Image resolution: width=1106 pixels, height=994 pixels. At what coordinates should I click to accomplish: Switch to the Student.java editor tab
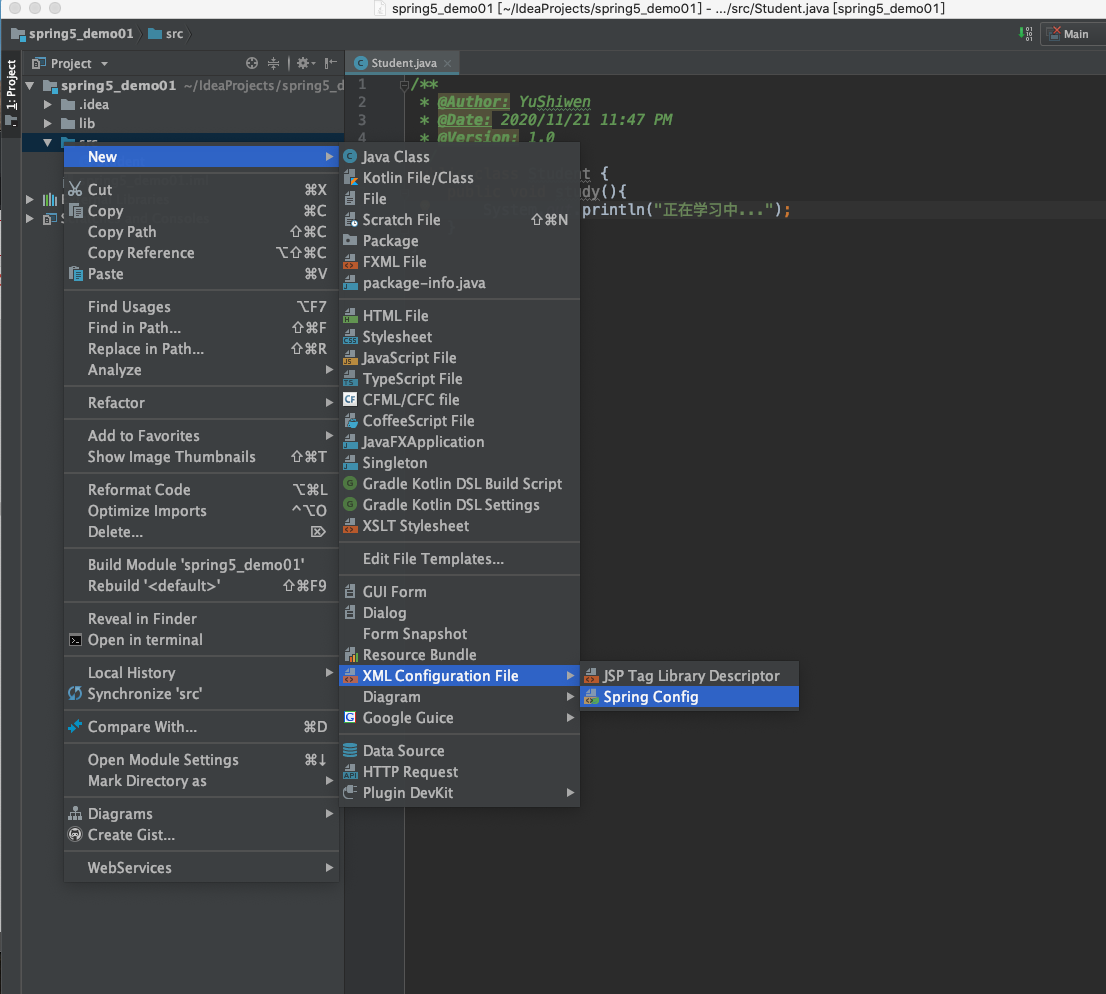[403, 63]
